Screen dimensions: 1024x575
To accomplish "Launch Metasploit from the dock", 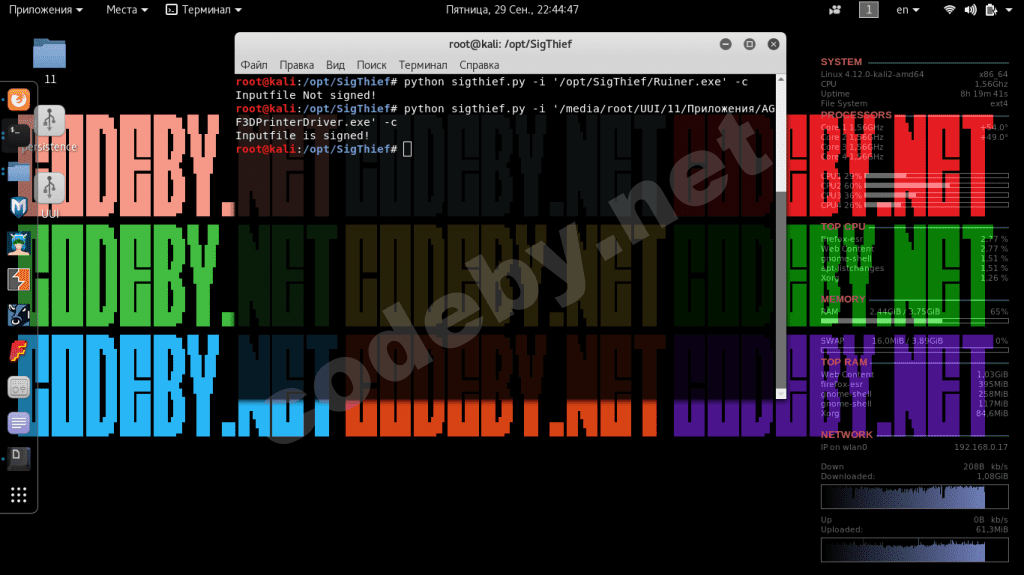I will tap(18, 207).
